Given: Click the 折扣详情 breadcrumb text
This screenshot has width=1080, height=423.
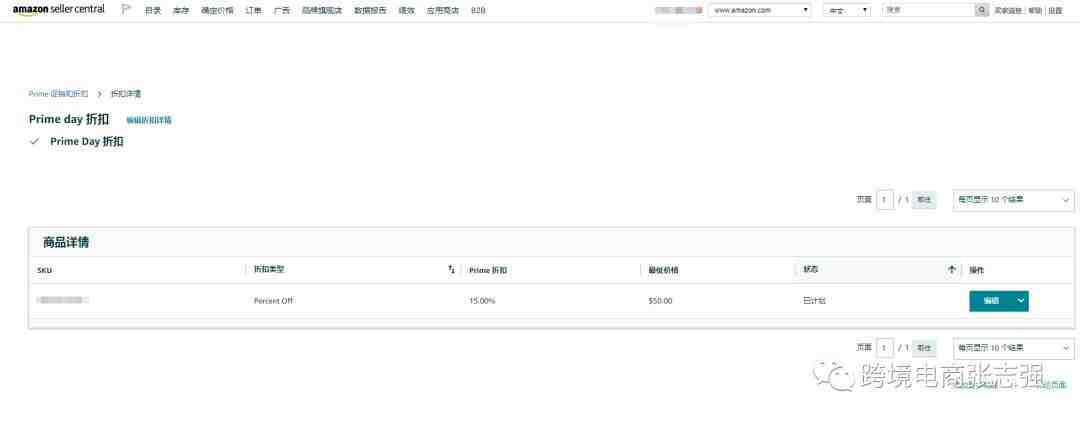Looking at the screenshot, I should 126,93.
